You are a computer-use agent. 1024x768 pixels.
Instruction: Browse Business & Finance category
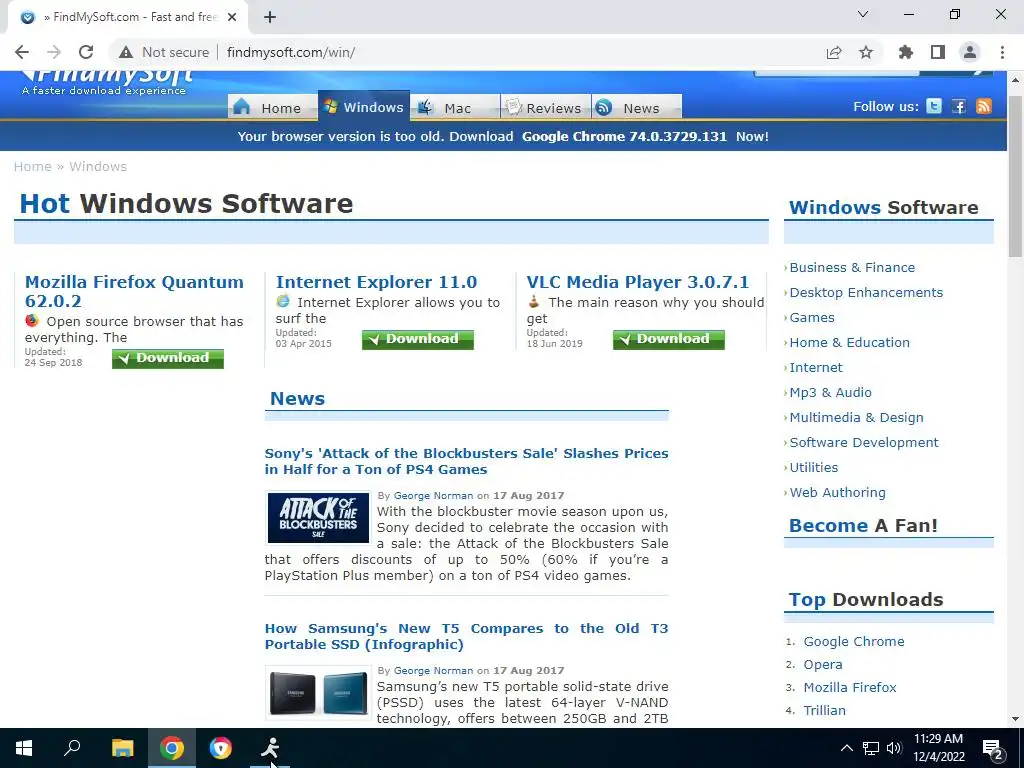pos(852,268)
